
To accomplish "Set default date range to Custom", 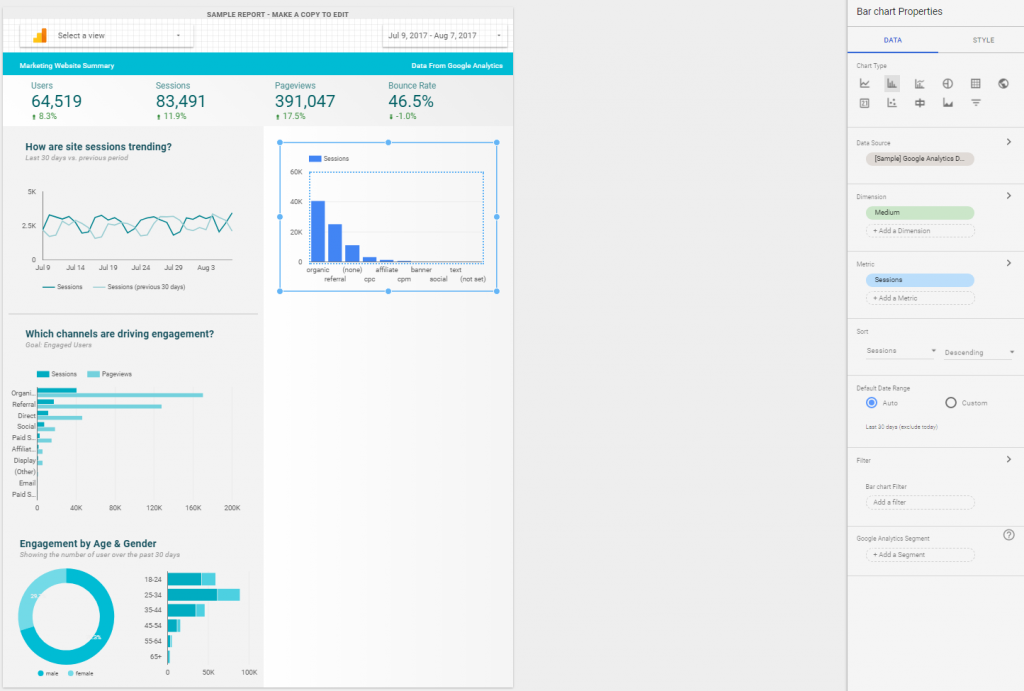I will coord(951,403).
